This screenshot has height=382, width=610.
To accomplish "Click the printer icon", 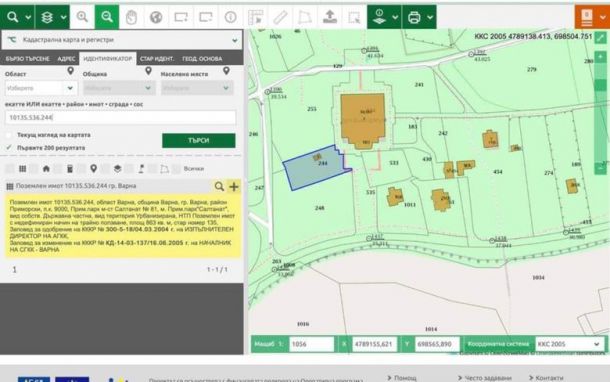I will [414, 17].
